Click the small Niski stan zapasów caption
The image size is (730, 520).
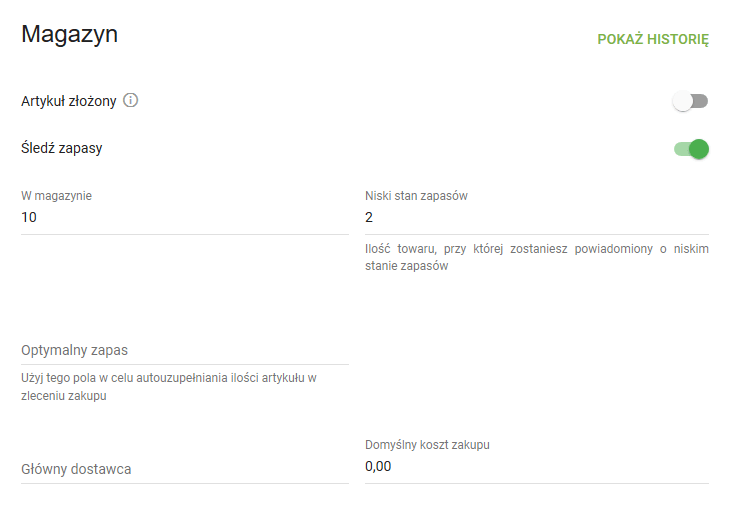(416, 196)
